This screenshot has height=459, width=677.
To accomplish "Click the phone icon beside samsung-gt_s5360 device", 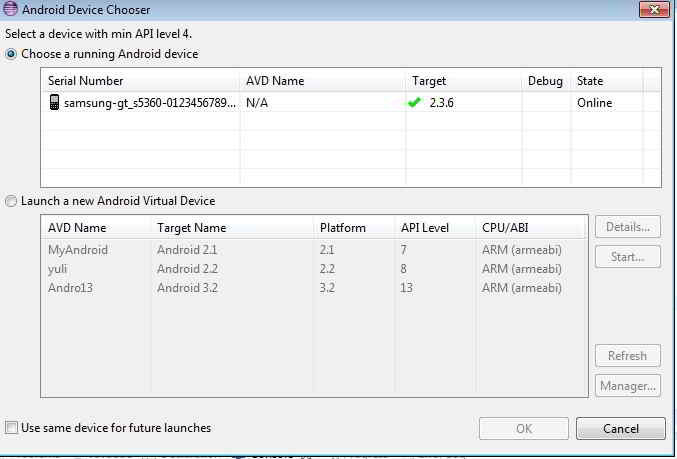I will [54, 103].
